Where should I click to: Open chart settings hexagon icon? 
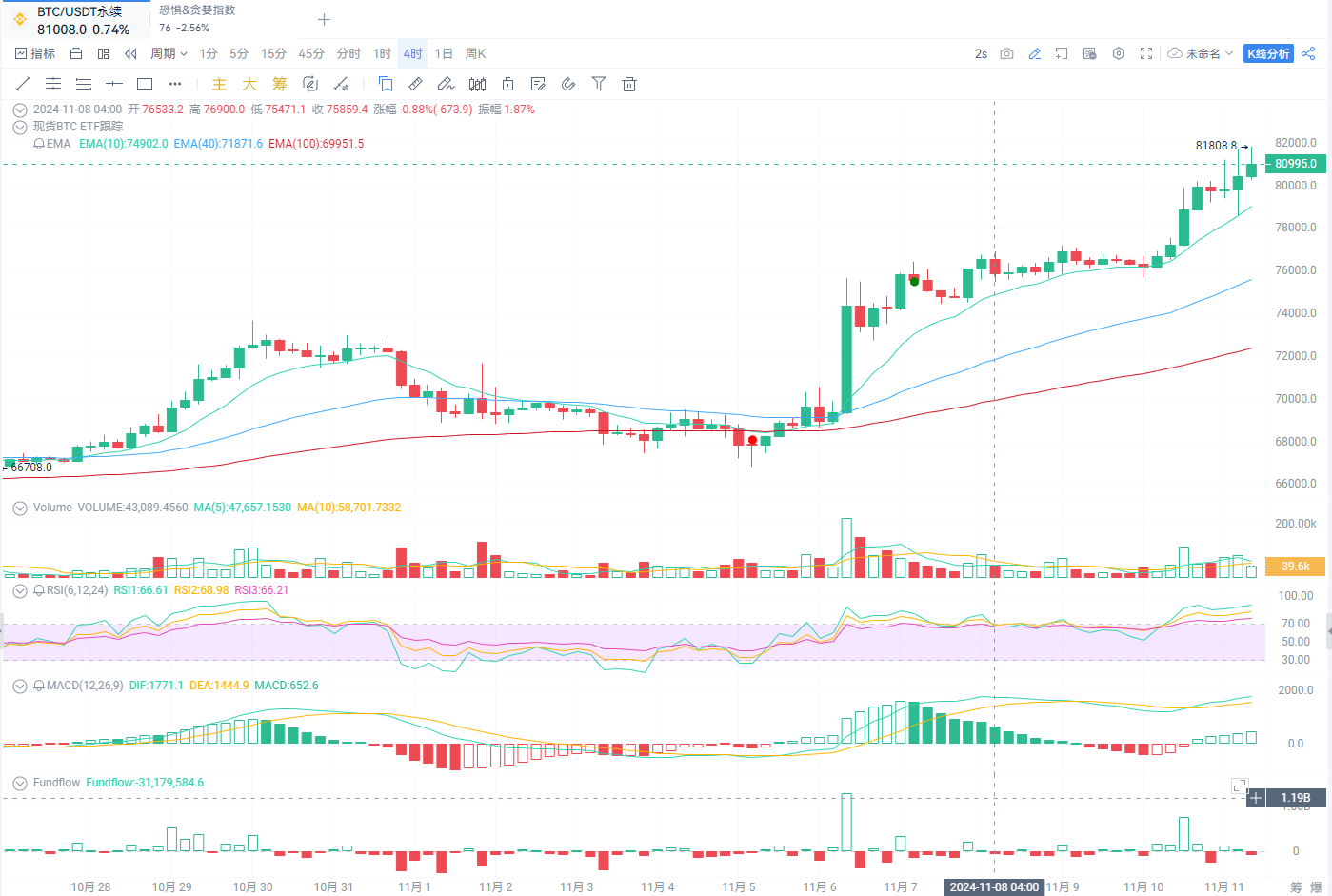click(x=1119, y=53)
